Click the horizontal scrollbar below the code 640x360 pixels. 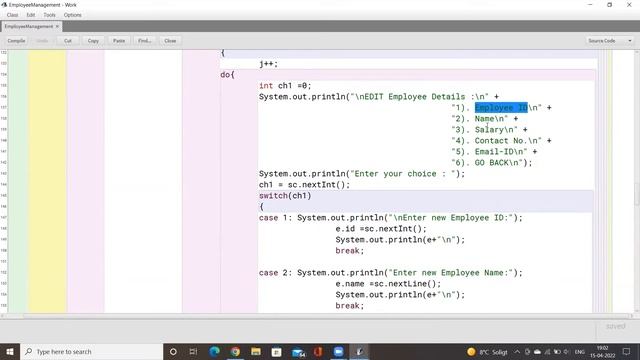318,316
